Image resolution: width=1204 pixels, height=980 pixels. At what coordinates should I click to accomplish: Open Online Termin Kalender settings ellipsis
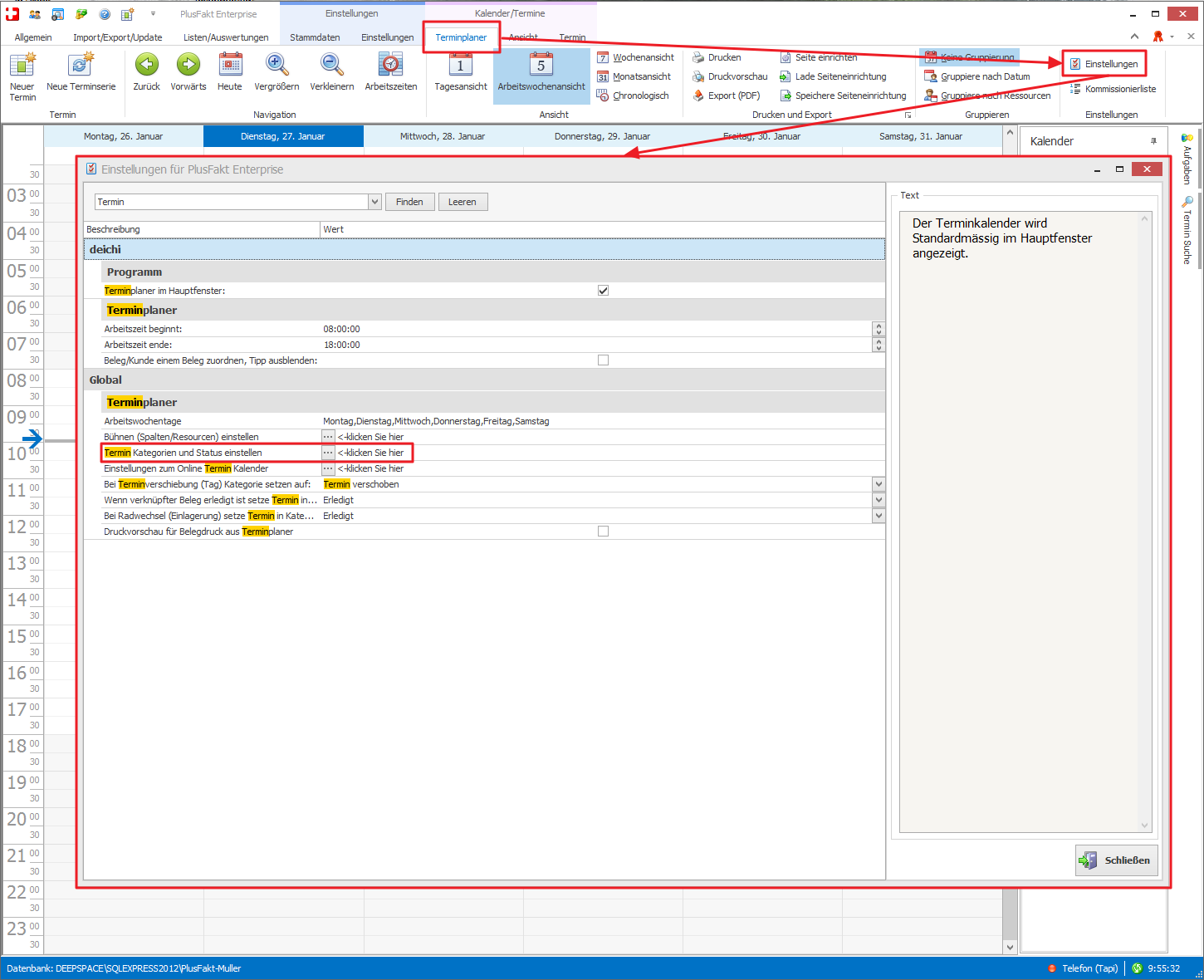[328, 468]
